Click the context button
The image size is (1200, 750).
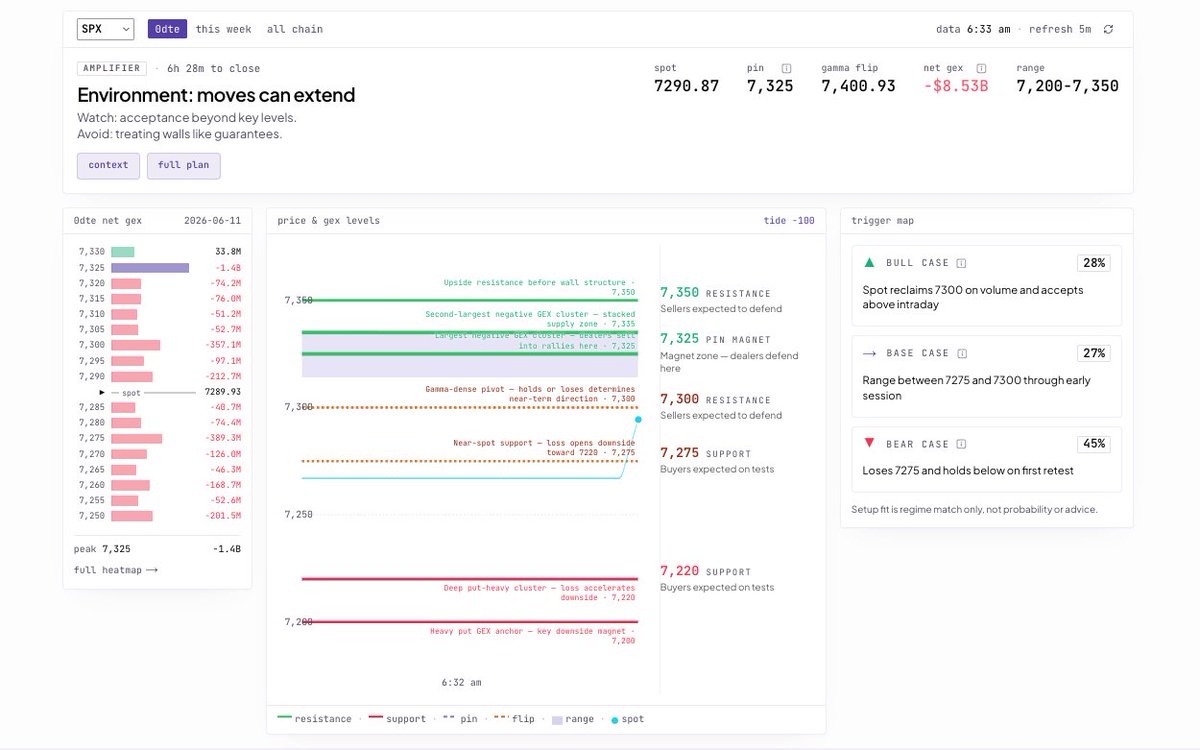click(108, 165)
